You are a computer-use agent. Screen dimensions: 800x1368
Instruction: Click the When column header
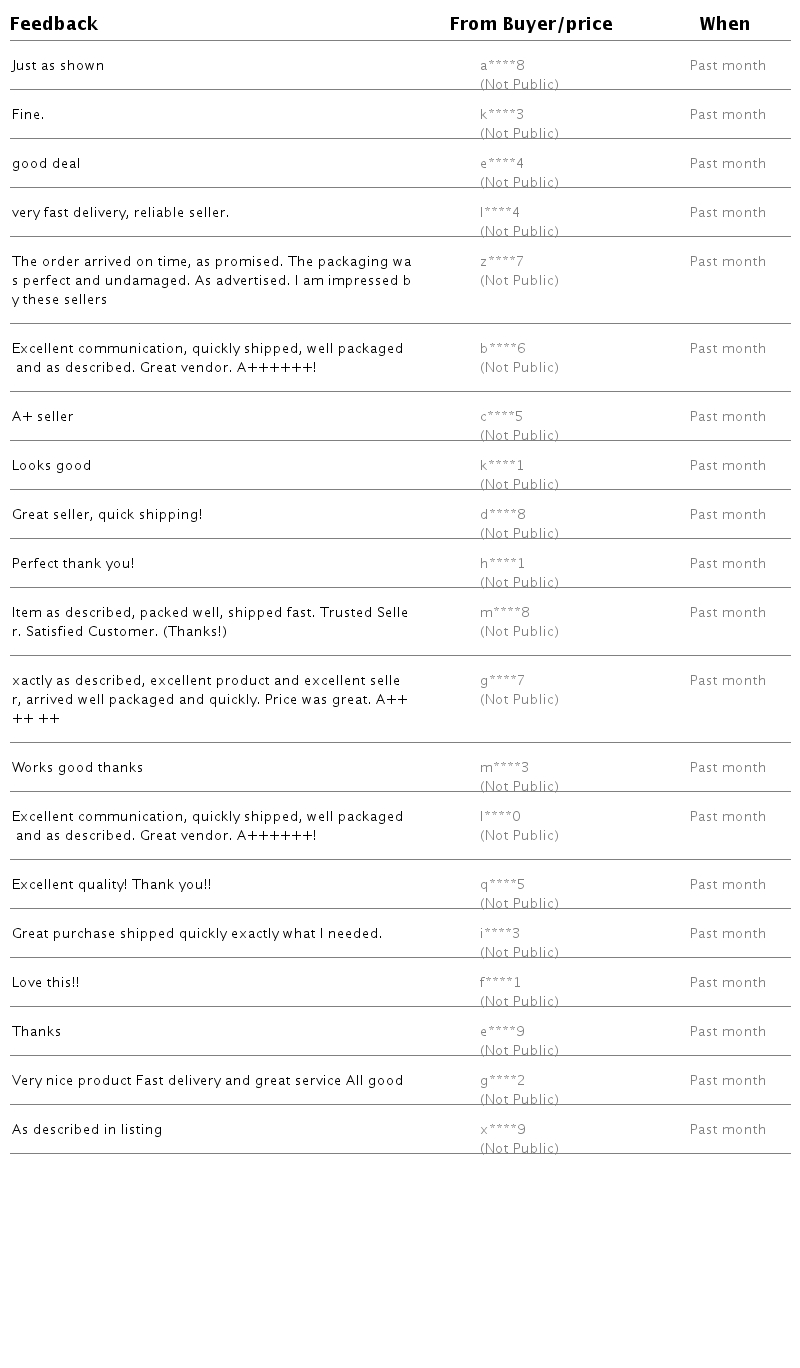724,24
